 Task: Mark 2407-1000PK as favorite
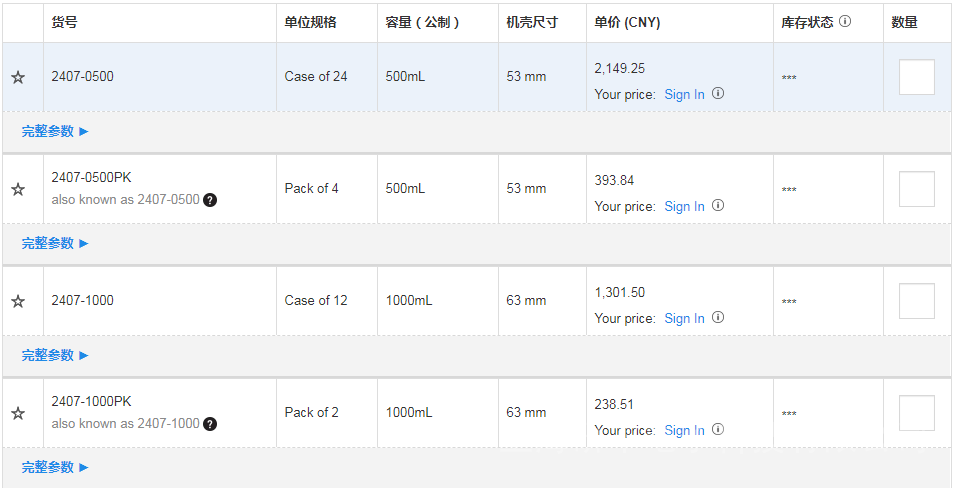[18, 414]
